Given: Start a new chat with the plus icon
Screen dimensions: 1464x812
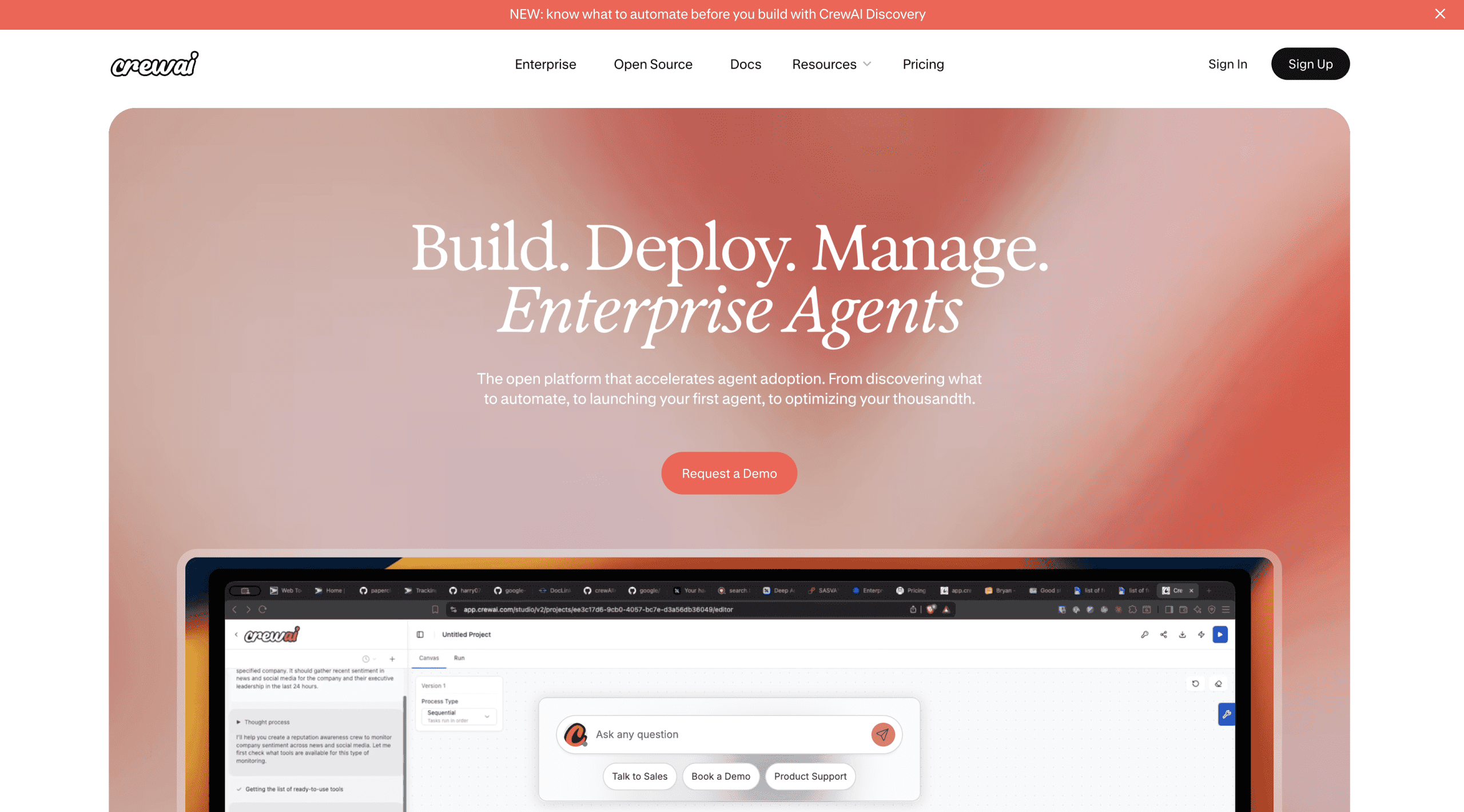Looking at the screenshot, I should [392, 659].
